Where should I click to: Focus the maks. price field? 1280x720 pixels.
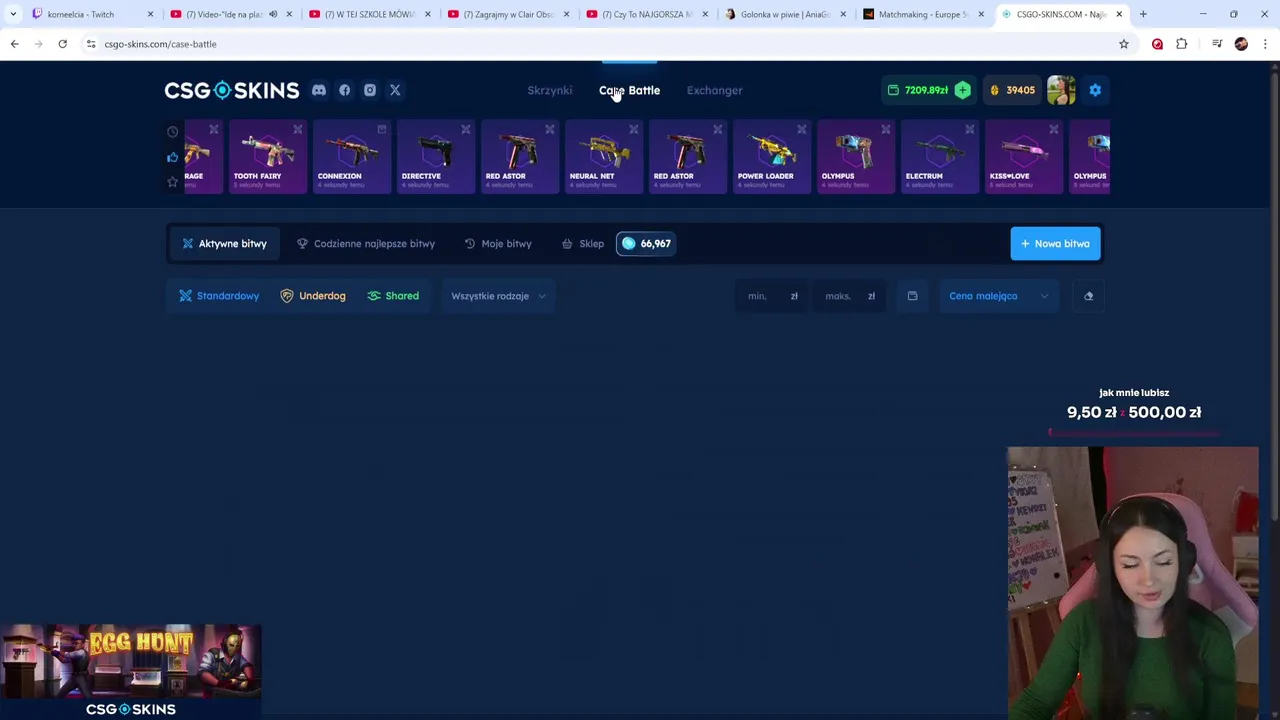click(x=849, y=296)
